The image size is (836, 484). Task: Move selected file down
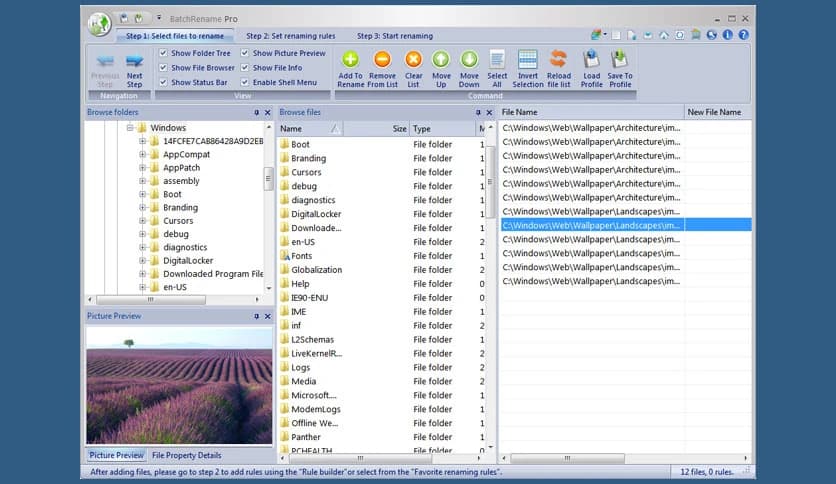[469, 69]
